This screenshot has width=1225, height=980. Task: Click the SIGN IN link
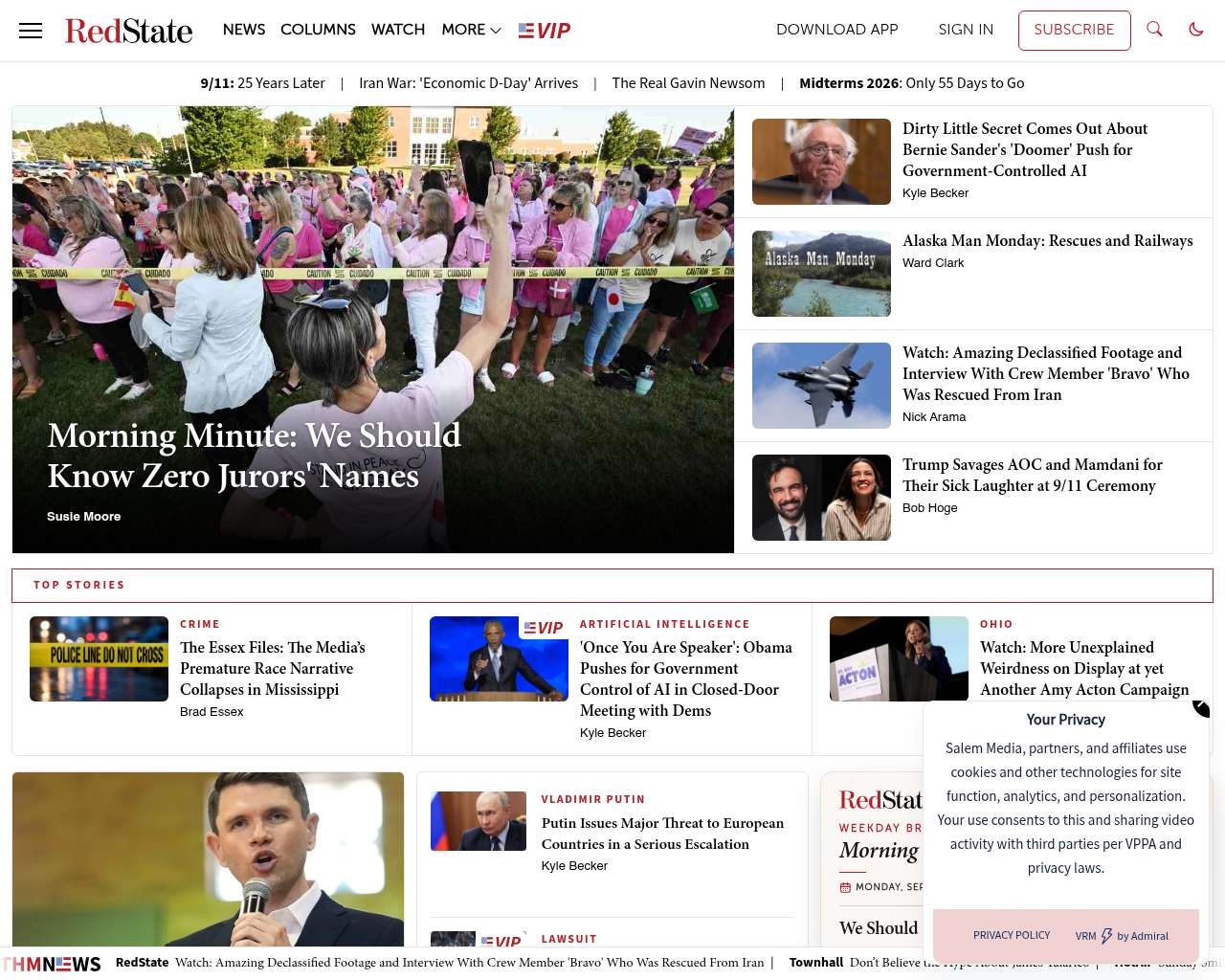point(966,30)
